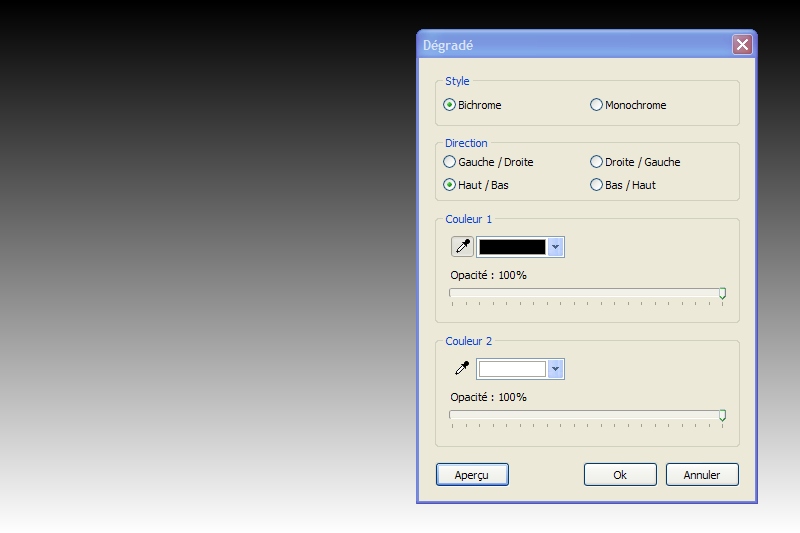Pick Couleur 1 with the eyedropper icon
Screen dimensions: 800x533
pos(462,246)
